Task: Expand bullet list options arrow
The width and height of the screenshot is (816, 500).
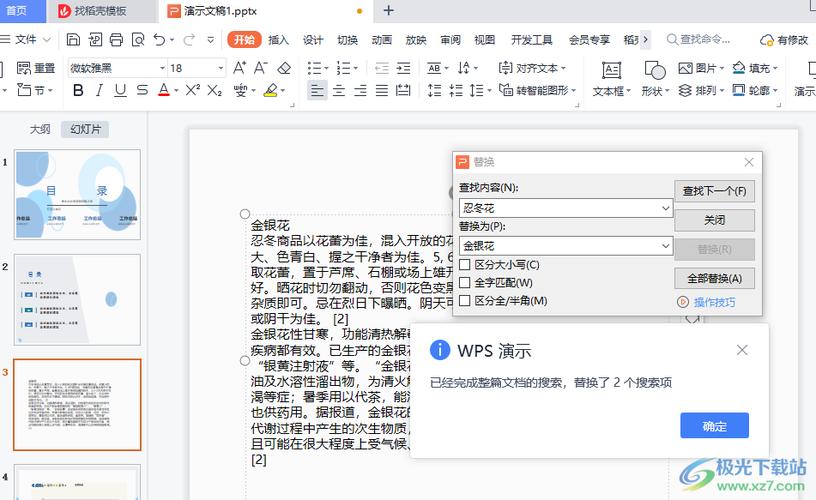Action: coord(326,68)
